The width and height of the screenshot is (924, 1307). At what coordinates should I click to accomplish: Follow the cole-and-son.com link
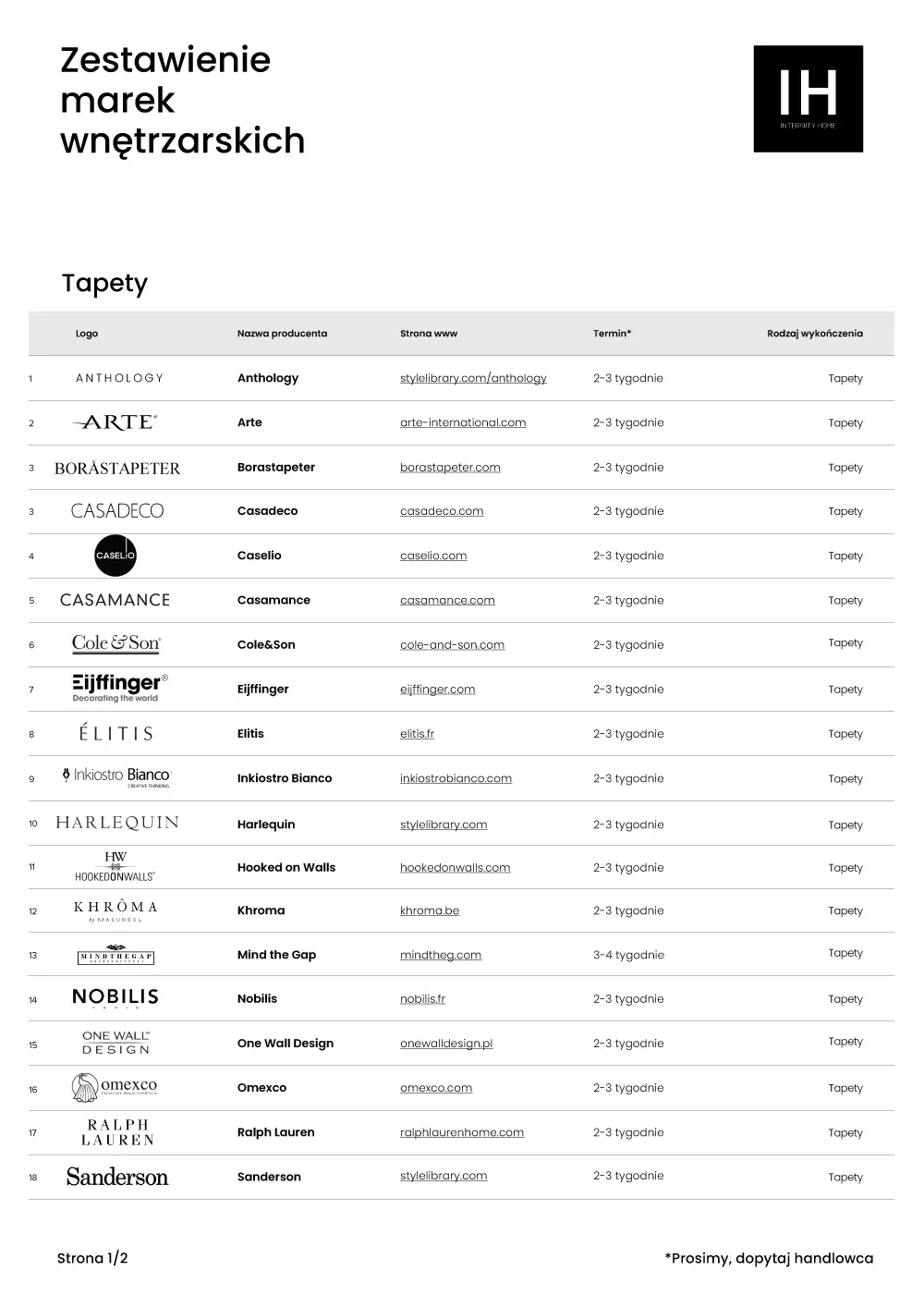(x=452, y=645)
